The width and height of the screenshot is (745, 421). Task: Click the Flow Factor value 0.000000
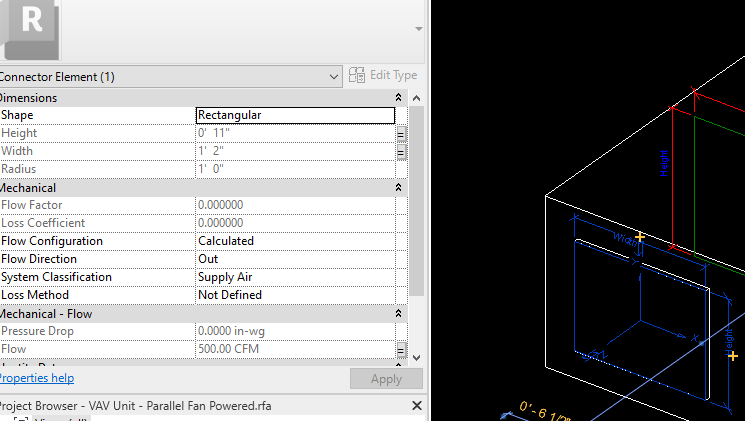(295, 205)
